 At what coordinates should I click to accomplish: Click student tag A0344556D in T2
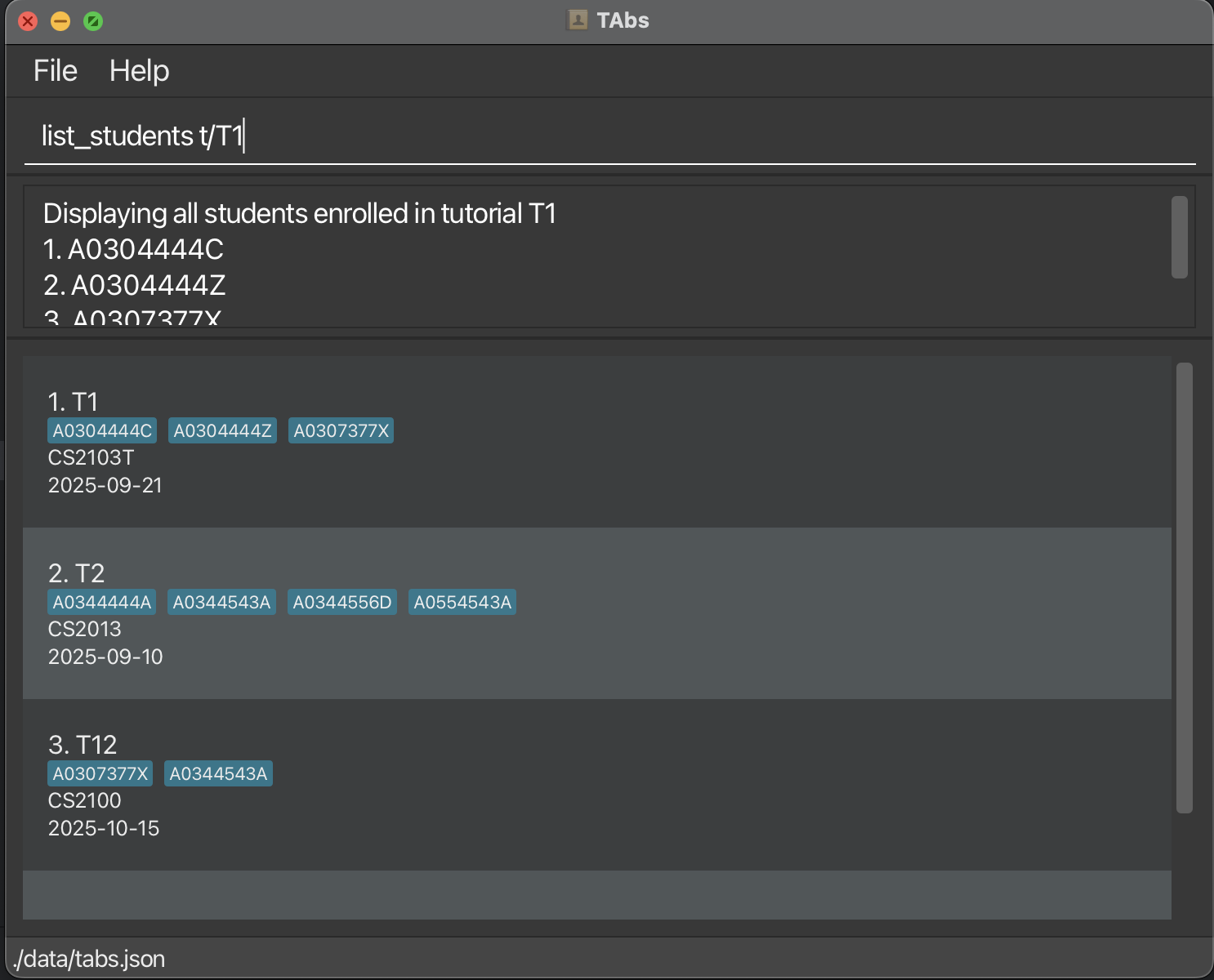click(342, 603)
